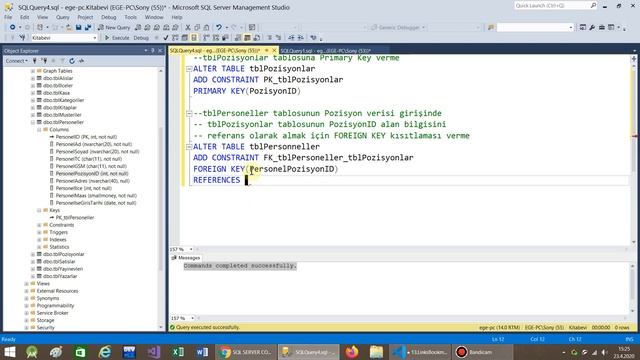Click the Parse checkmark icon
640x360 pixels.
[x=166, y=38]
